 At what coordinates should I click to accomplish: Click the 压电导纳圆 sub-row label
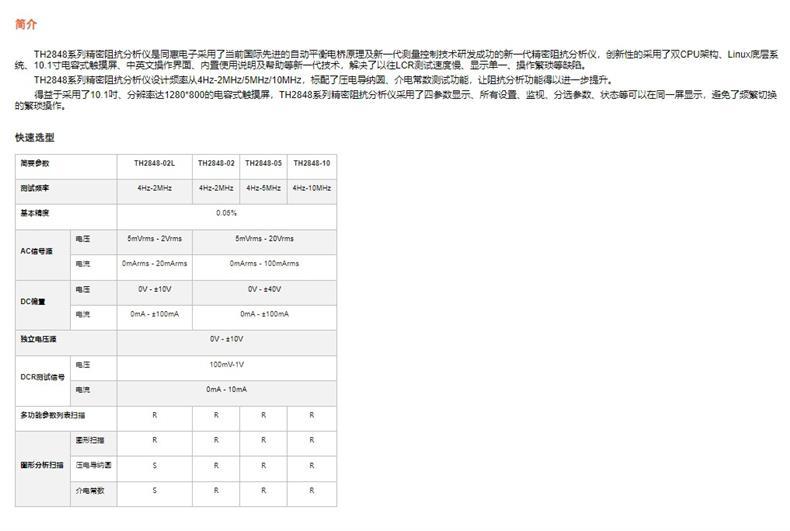[94, 465]
